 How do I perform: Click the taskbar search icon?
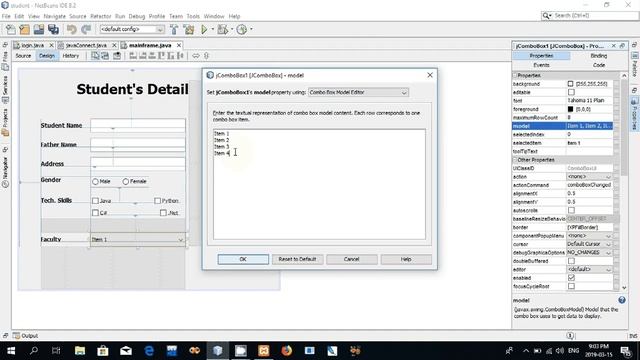pos(34,351)
